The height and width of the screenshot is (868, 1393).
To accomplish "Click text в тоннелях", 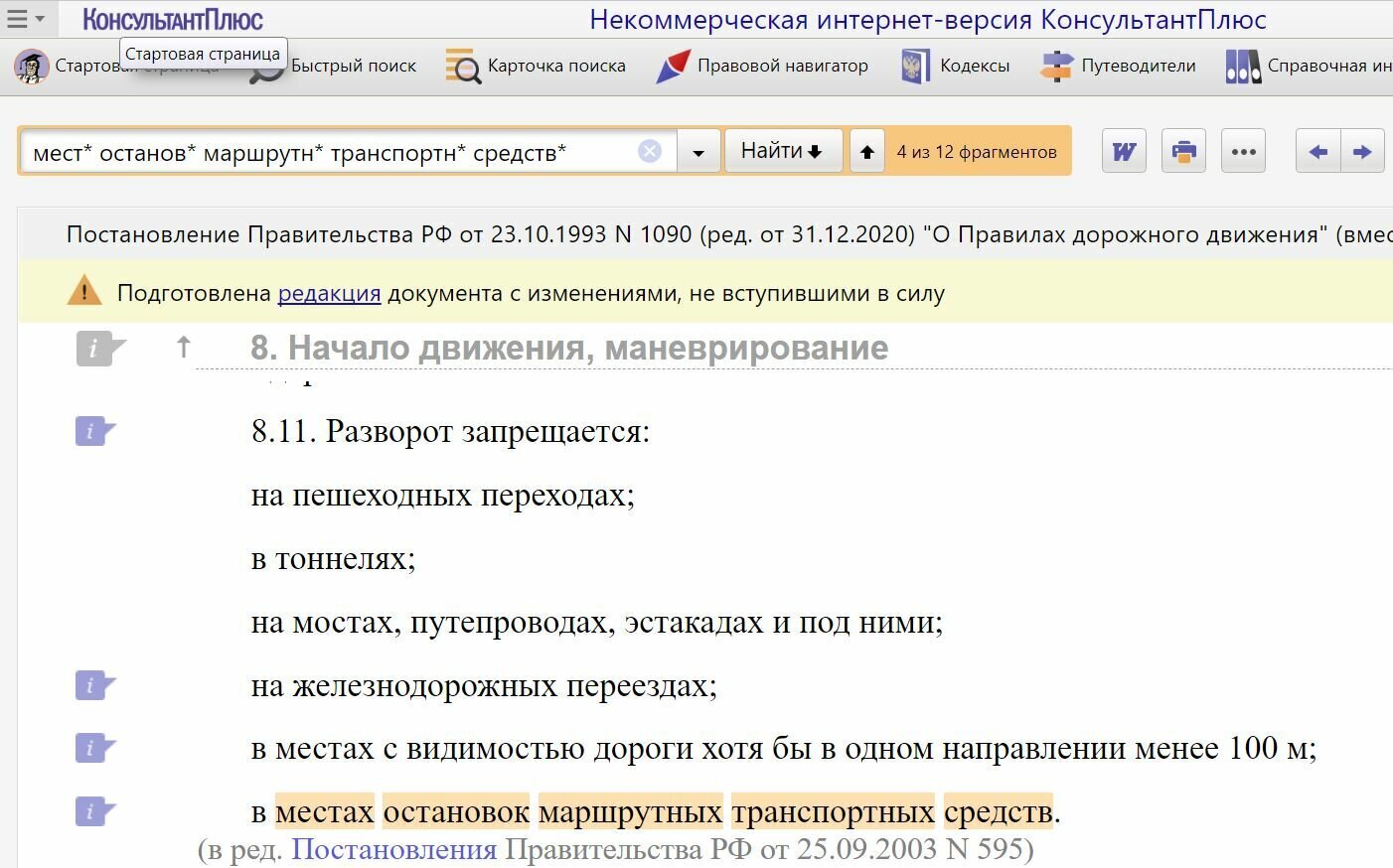I will coord(333,558).
